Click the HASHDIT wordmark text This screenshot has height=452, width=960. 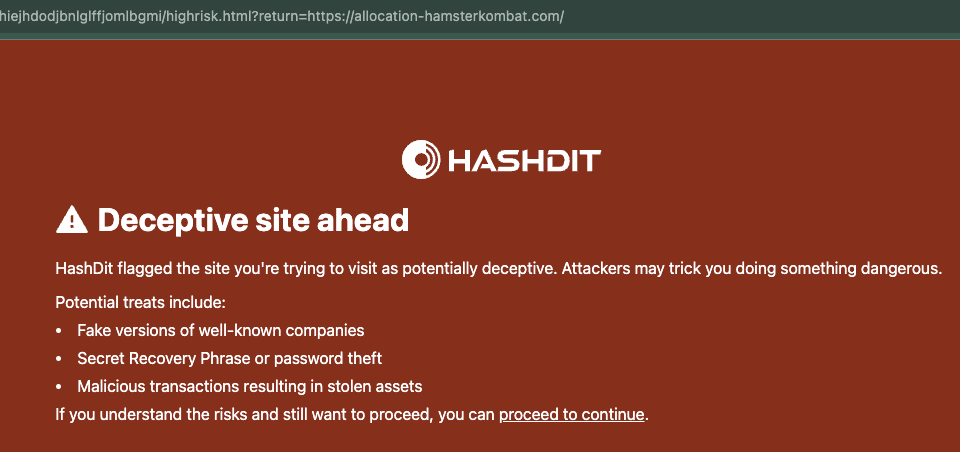(x=523, y=161)
